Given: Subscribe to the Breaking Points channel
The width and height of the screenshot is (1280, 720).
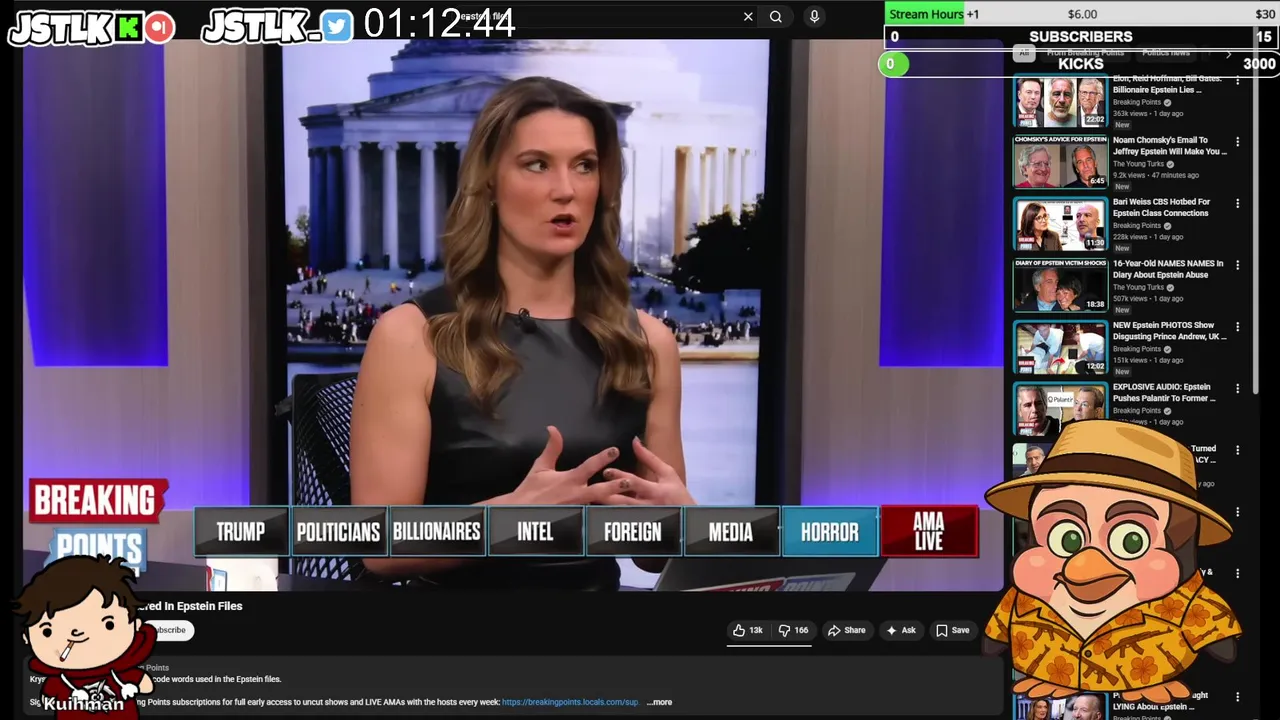Looking at the screenshot, I should (170, 630).
